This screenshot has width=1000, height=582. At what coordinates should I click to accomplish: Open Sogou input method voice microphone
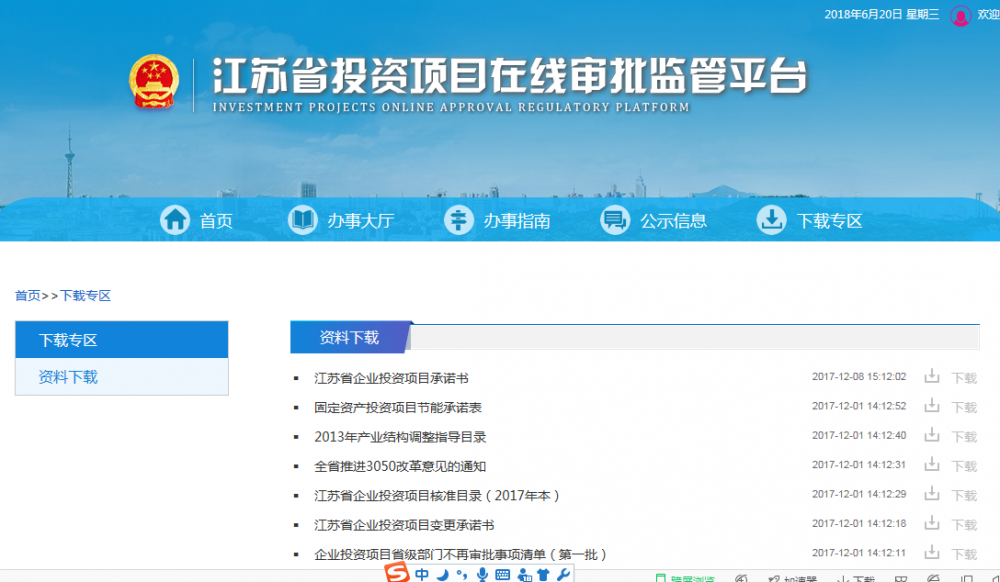pyautogui.click(x=482, y=574)
